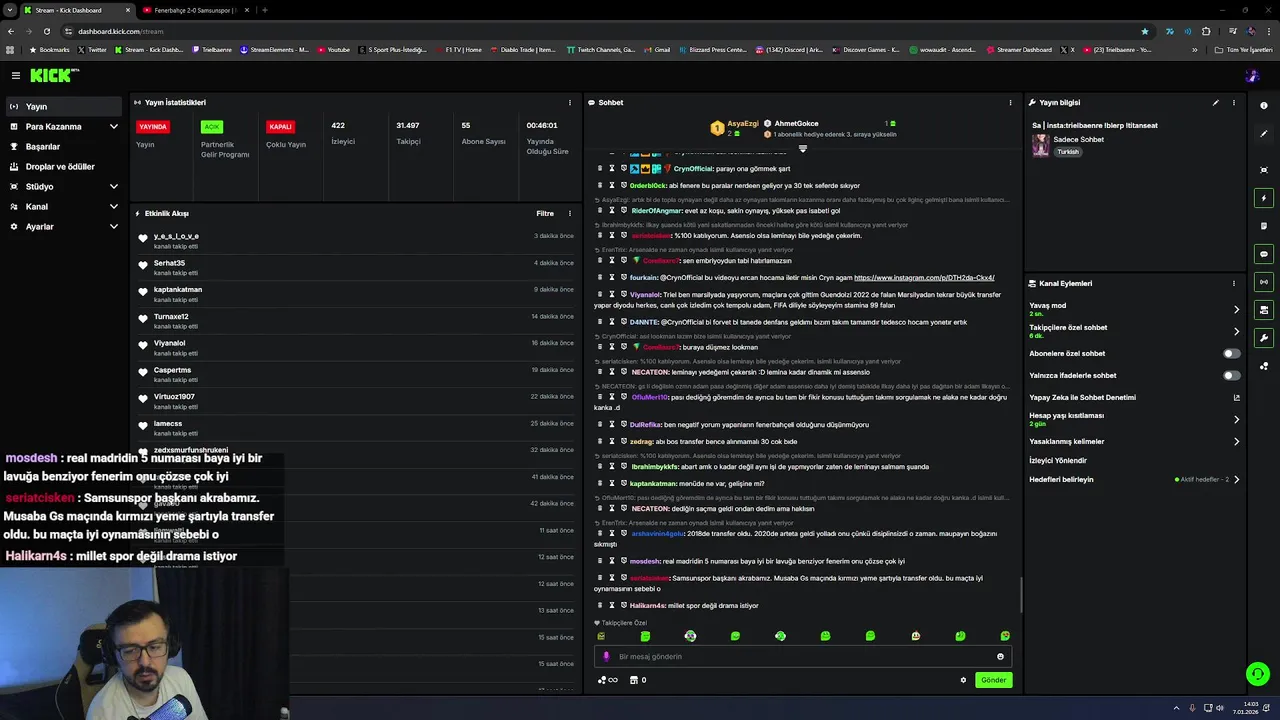Open the Streamer Dashboard bookmark
This screenshot has width=1280, height=720.
[x=1019, y=49]
